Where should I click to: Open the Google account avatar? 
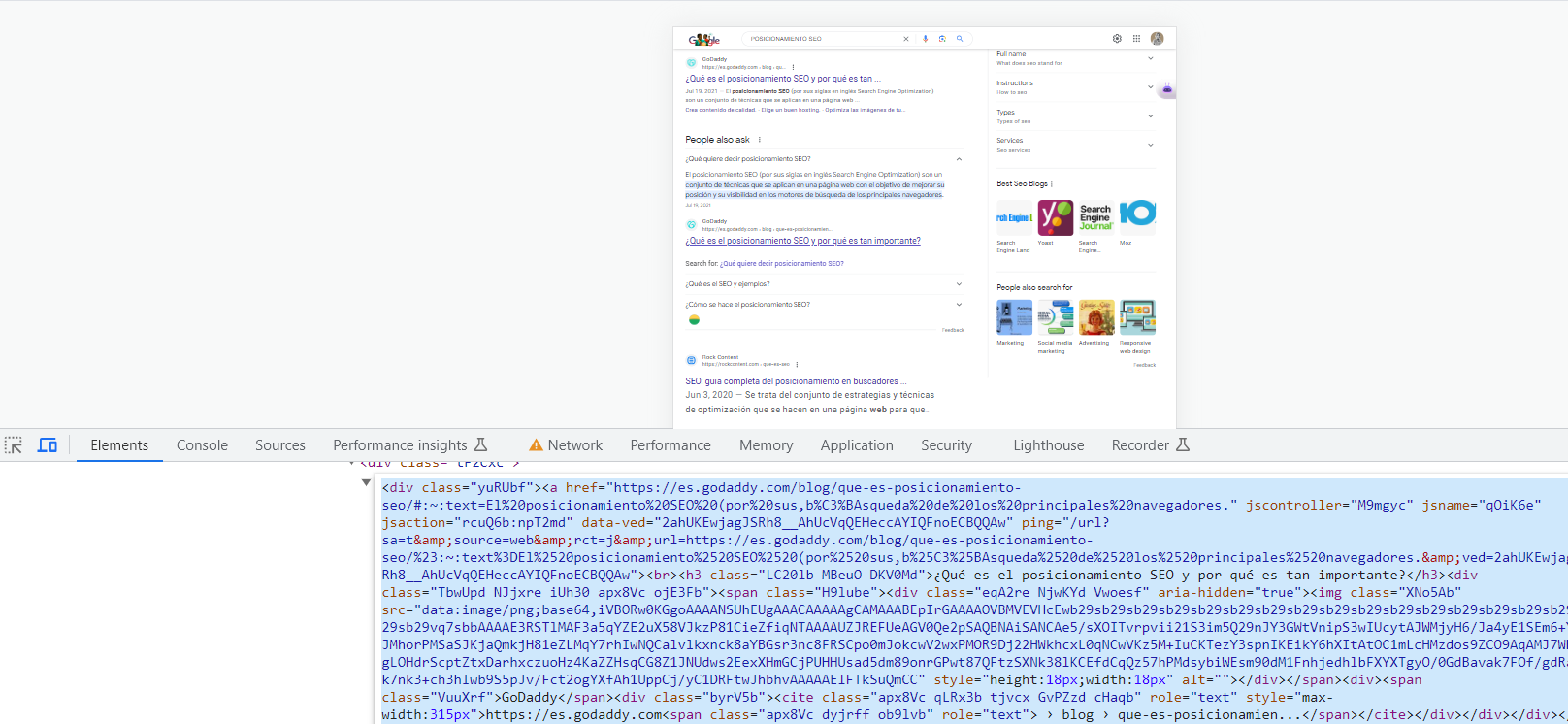(1157, 39)
